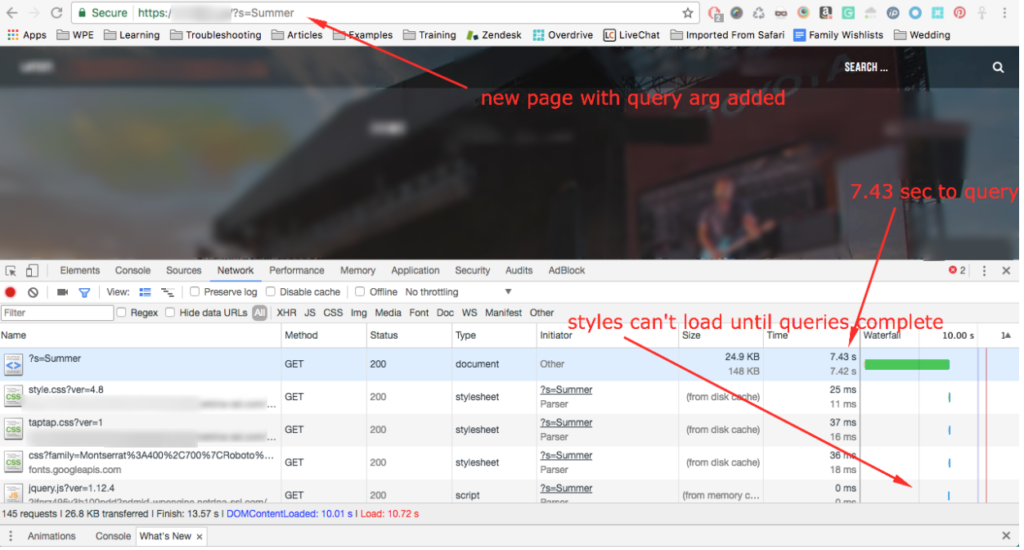
Task: Toggle the network filter funnel icon
Action: point(85,292)
